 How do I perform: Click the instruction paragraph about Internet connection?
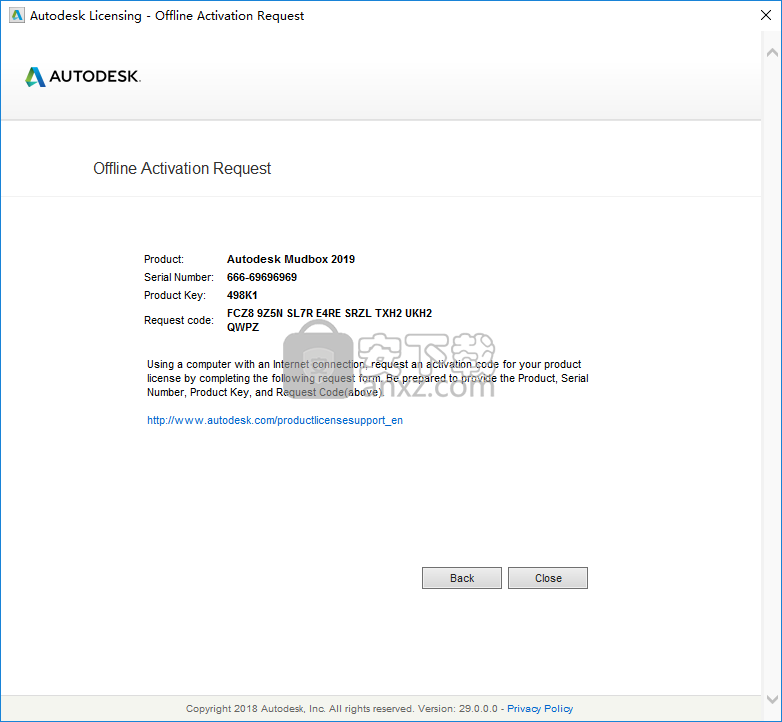click(368, 378)
